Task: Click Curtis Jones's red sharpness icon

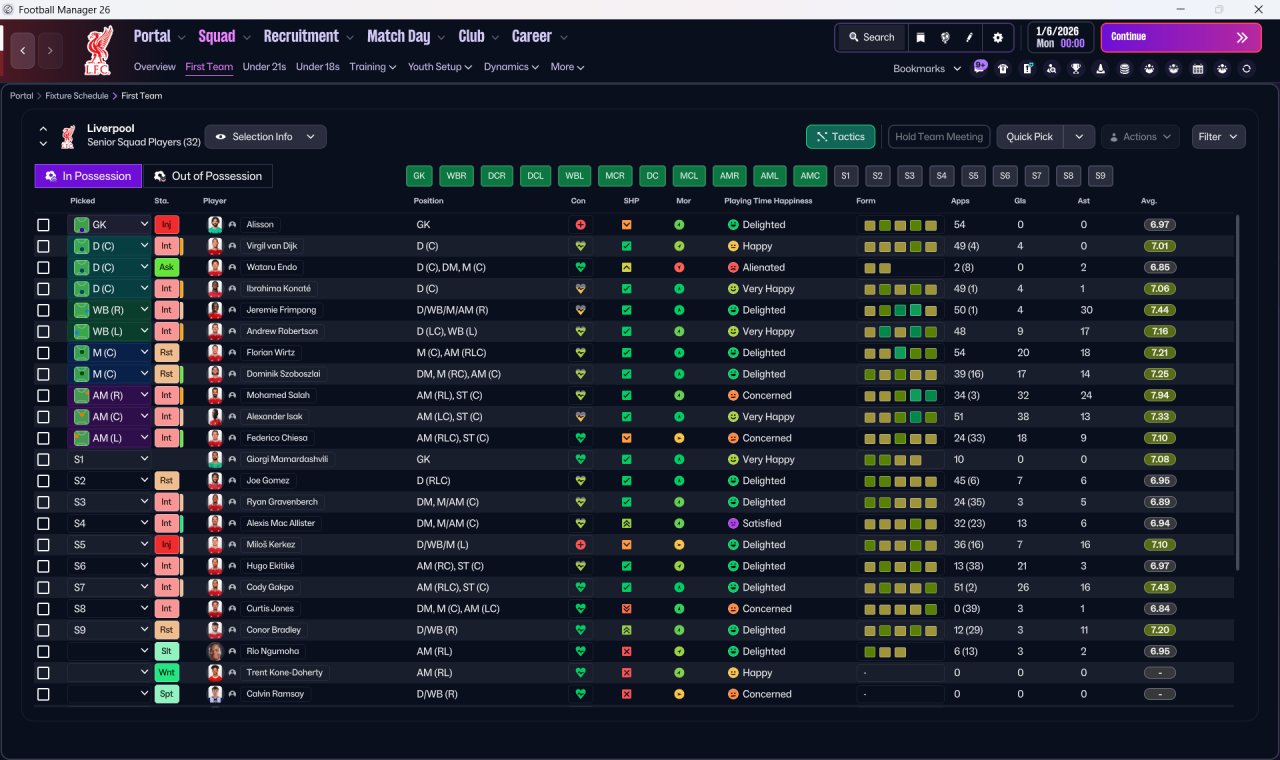Action: (x=627, y=608)
